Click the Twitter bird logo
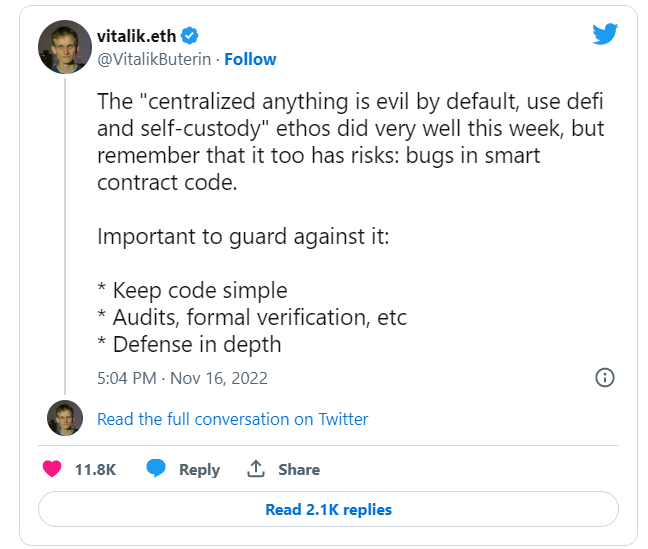This screenshot has height=549, width=648. point(605,34)
